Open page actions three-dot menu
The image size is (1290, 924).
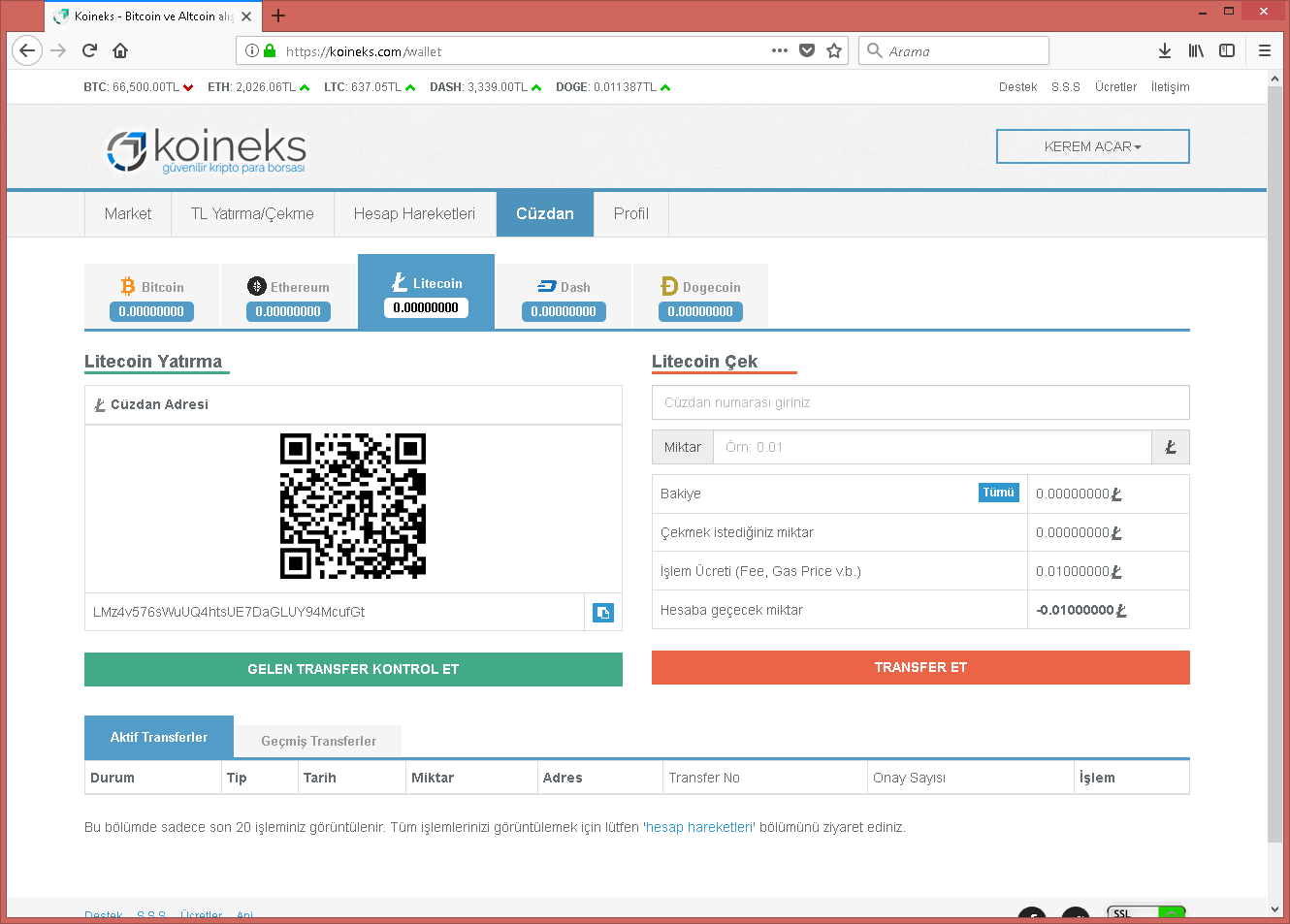(780, 50)
